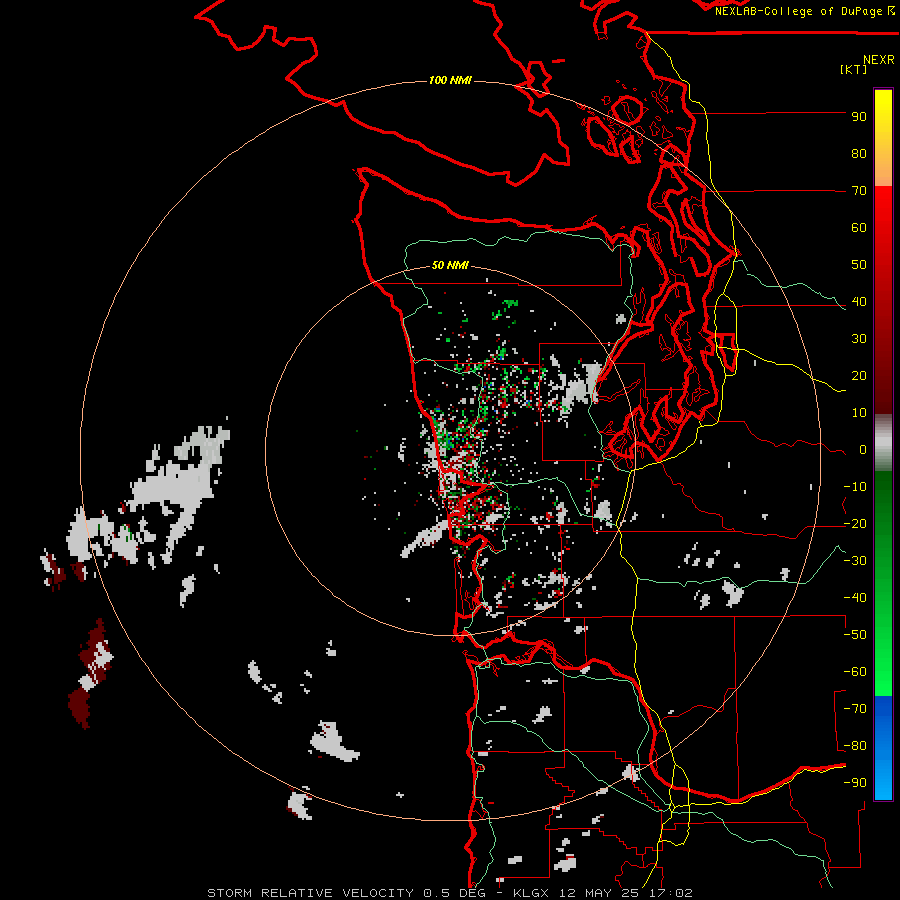Click the "0.5 DEG" elevation text

click(x=454, y=893)
